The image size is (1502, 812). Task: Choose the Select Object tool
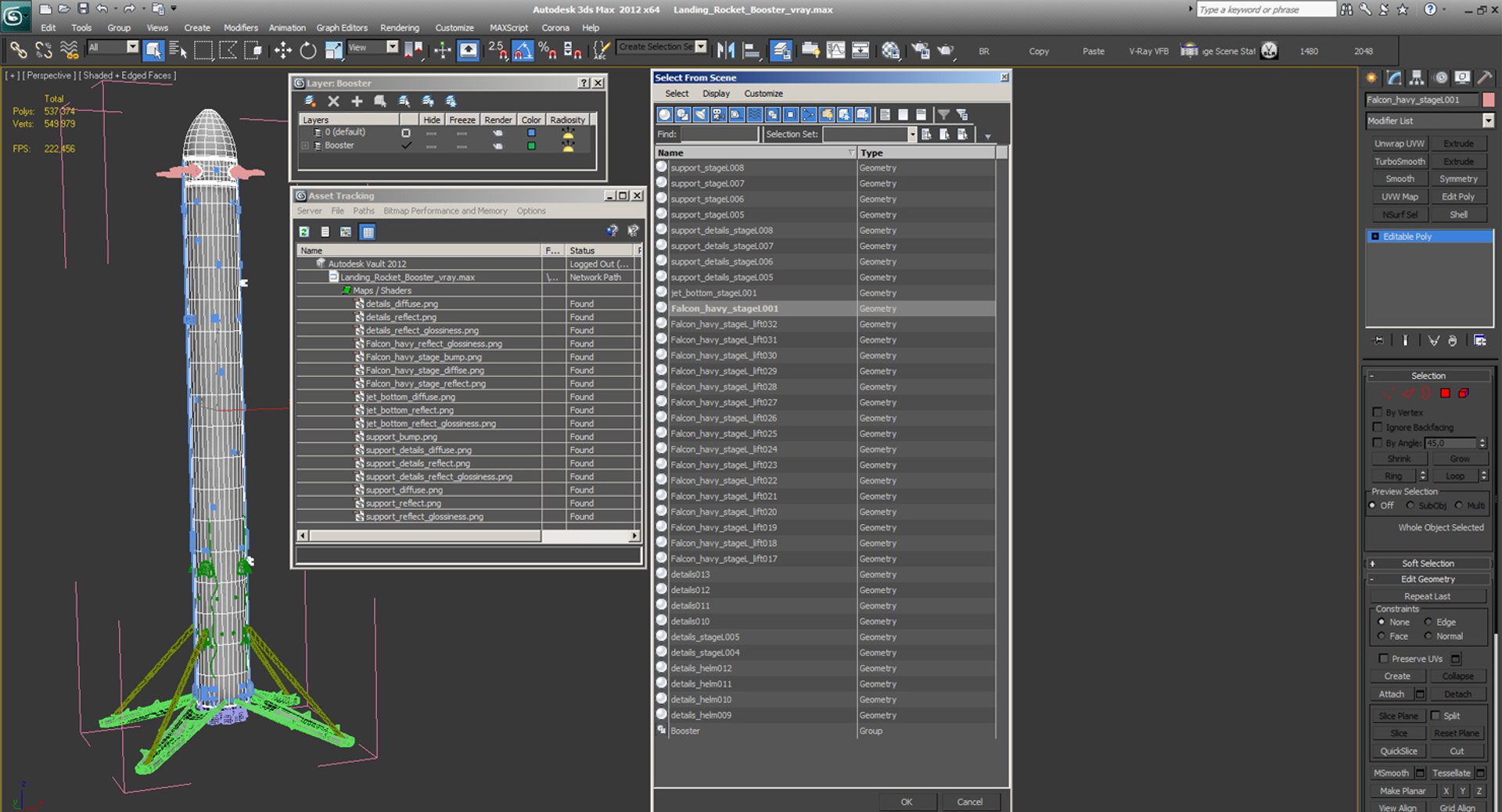(x=153, y=51)
